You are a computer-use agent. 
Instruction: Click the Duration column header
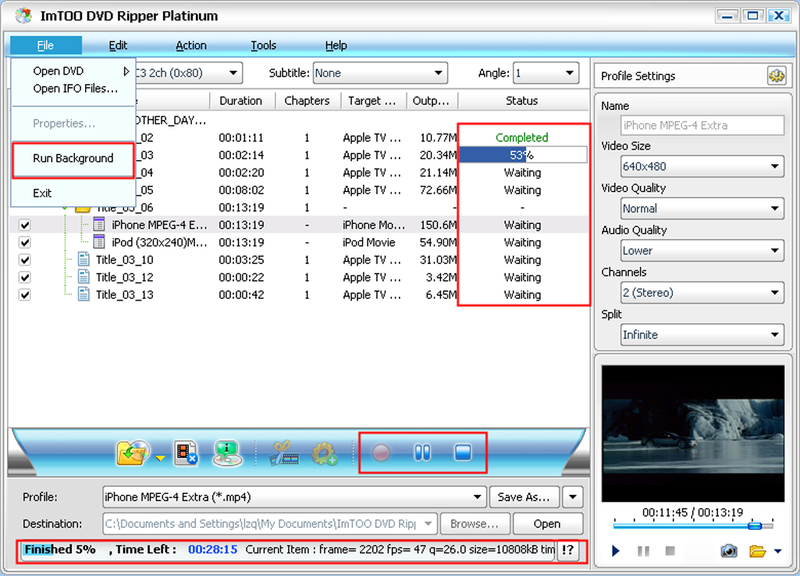(241, 101)
